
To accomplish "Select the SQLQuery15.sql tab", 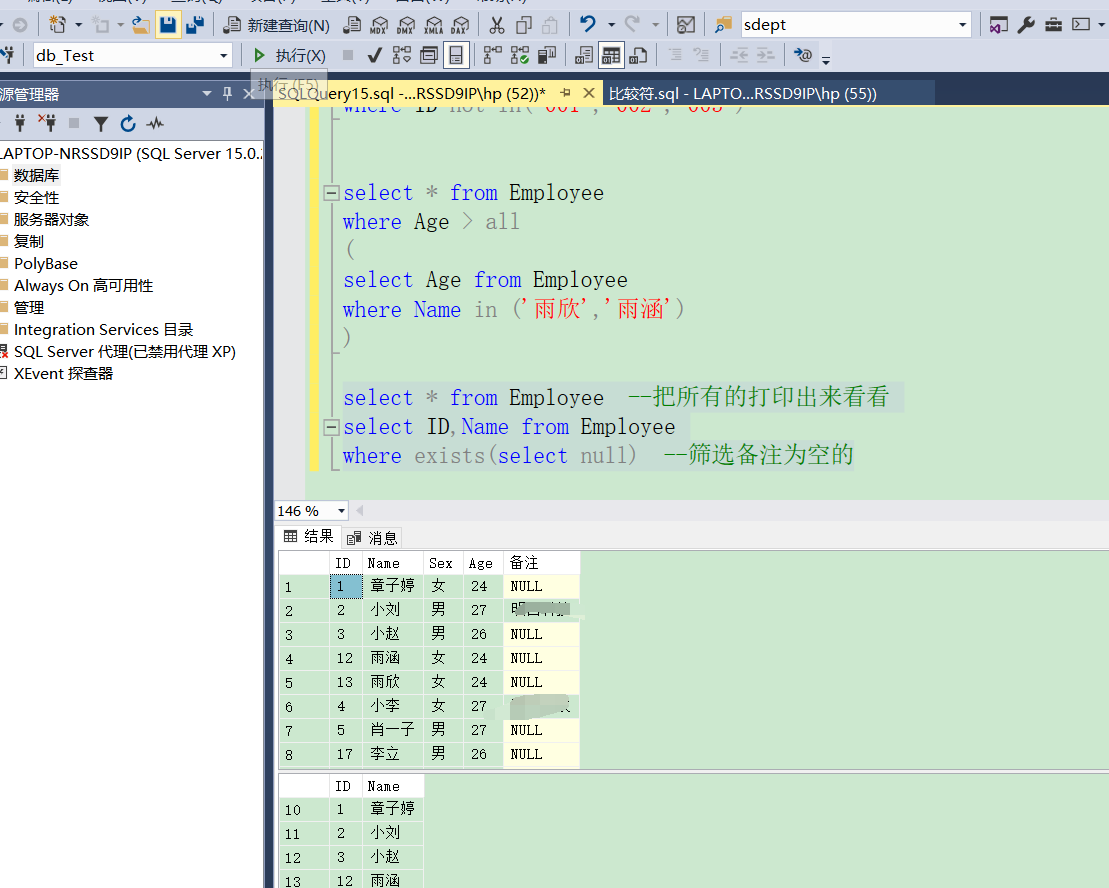I will click(x=411, y=93).
